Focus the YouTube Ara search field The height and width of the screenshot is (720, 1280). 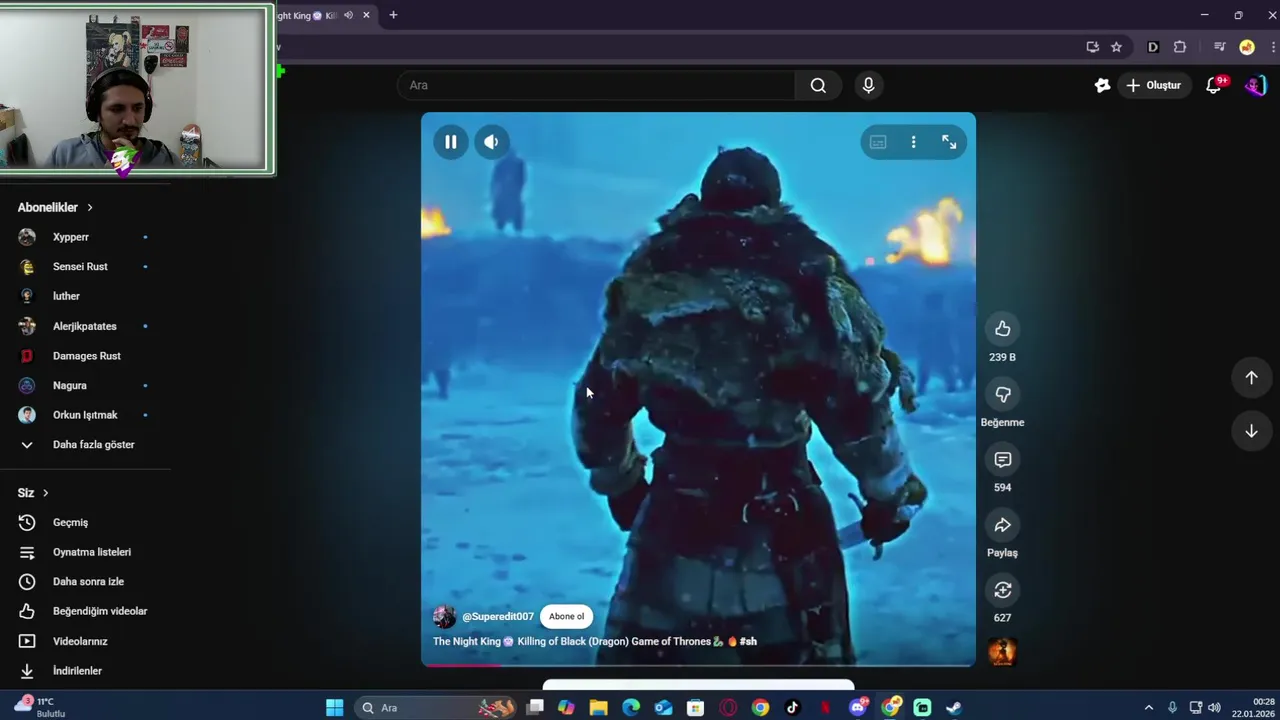click(x=596, y=85)
